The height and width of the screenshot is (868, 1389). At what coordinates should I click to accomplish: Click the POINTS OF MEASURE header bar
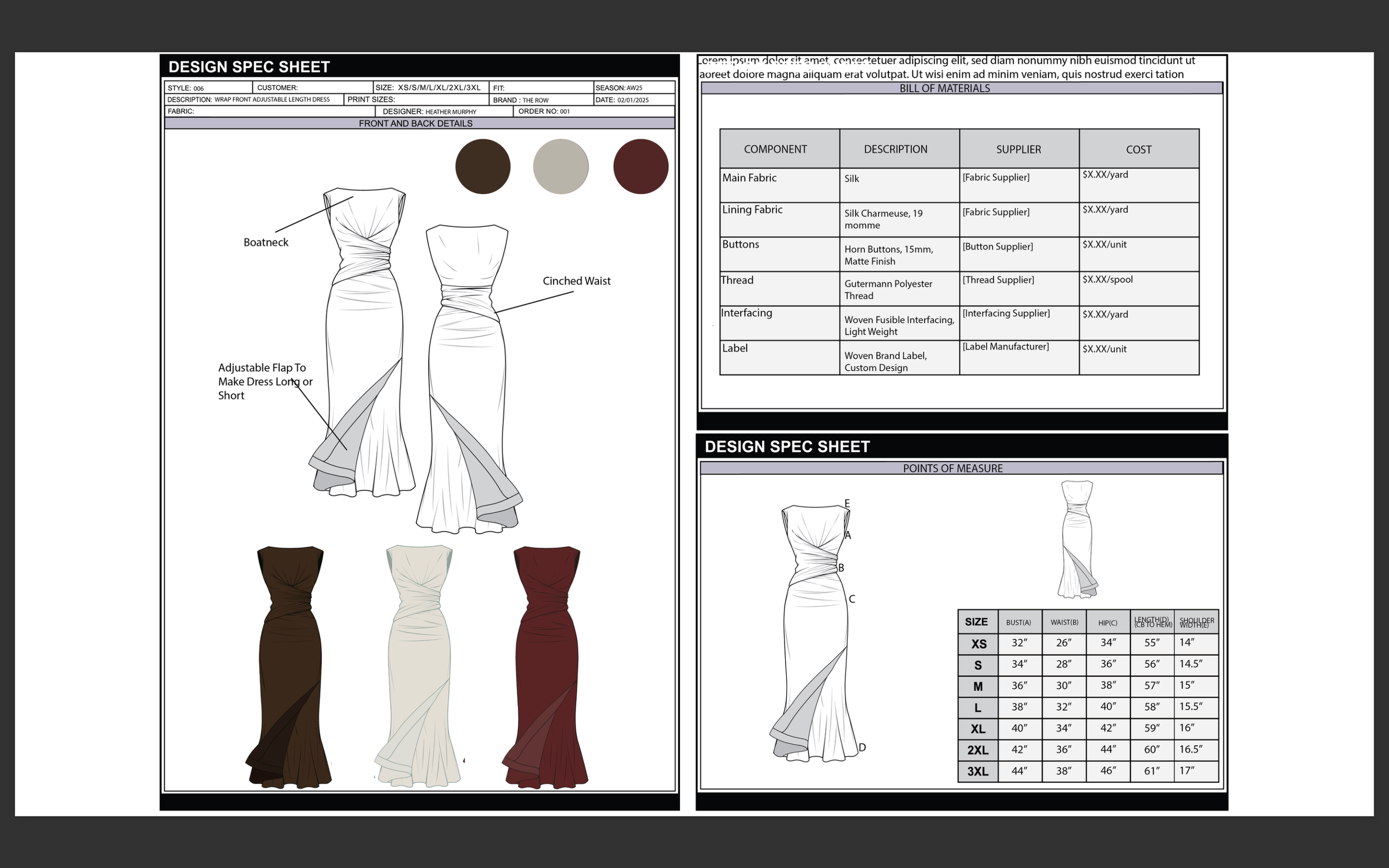point(952,469)
